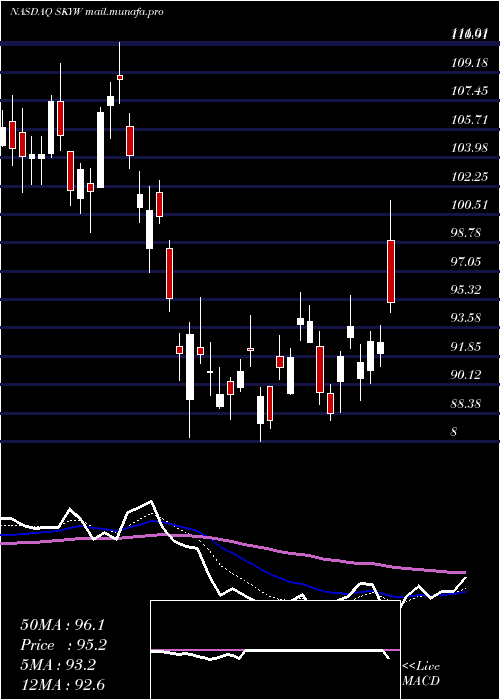The width and height of the screenshot is (500, 700).
Task: Click the 50MA : 96.1 readout
Action: (65, 625)
